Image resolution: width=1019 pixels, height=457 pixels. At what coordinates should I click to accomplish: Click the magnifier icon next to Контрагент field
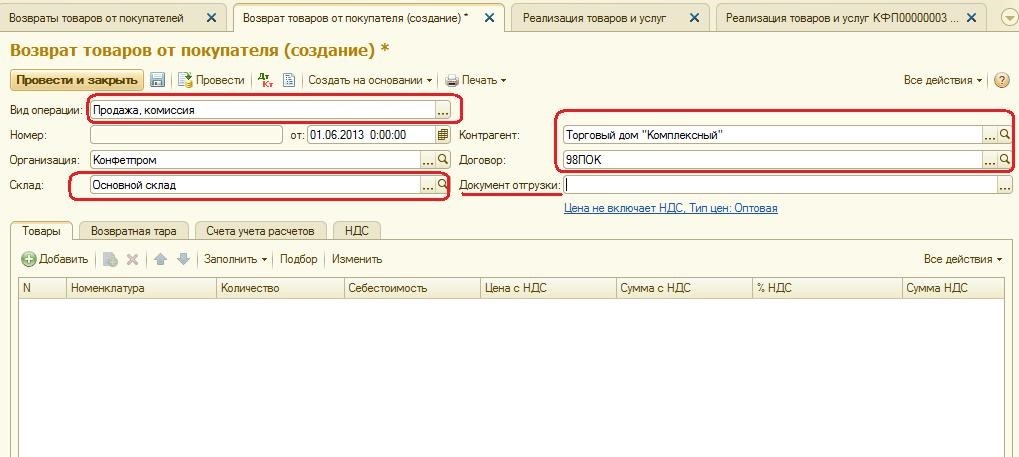point(1005,135)
